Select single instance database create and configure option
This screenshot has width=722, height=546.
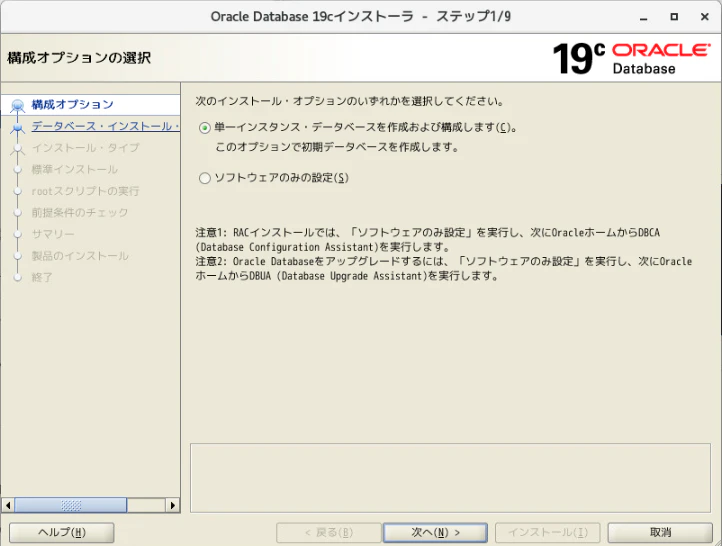[205, 128]
